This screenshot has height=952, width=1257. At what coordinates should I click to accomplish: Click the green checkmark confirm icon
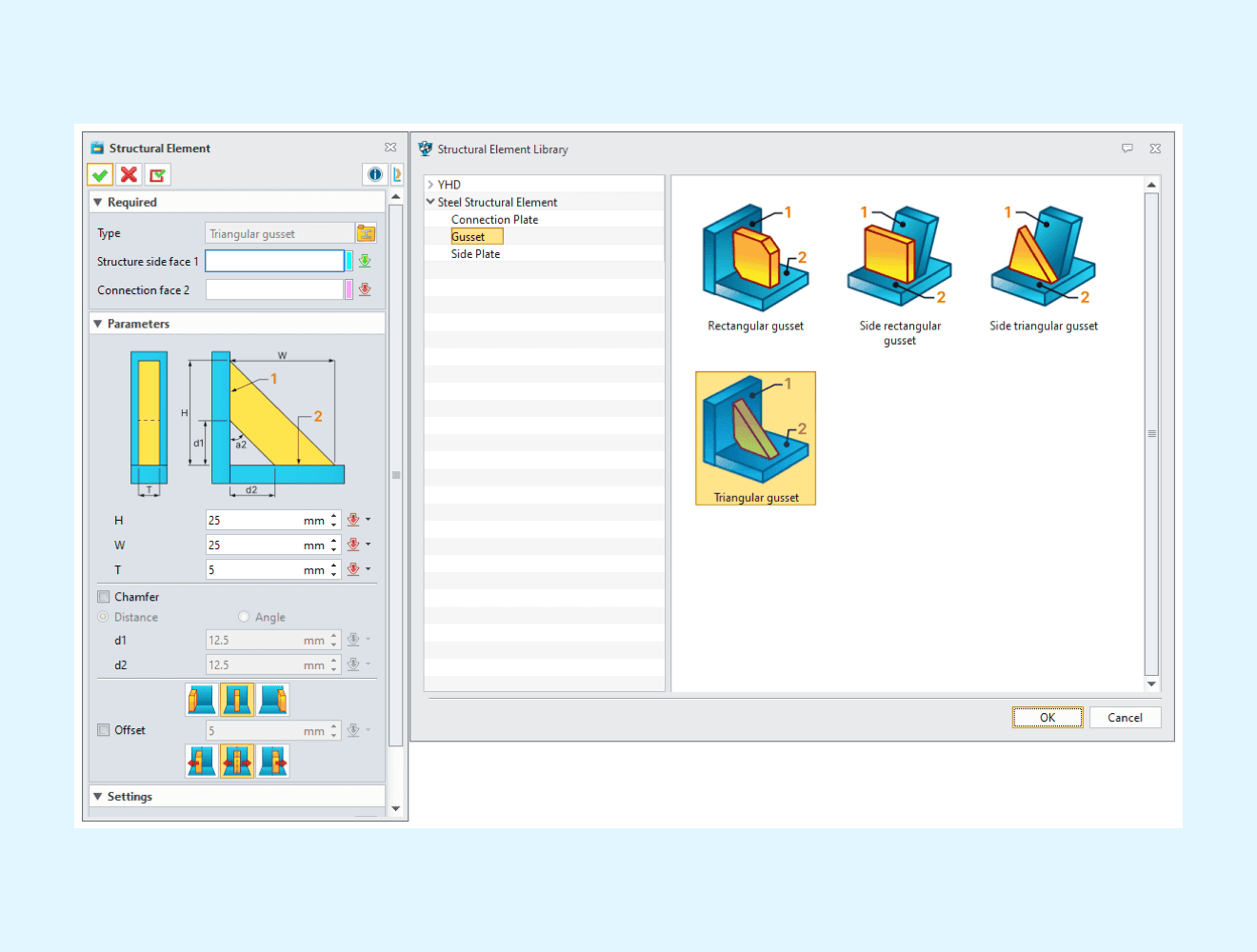[x=100, y=175]
